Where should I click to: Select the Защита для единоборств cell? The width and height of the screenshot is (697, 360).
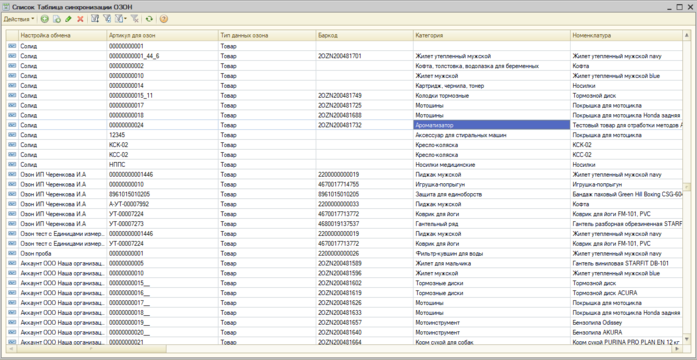(492, 194)
